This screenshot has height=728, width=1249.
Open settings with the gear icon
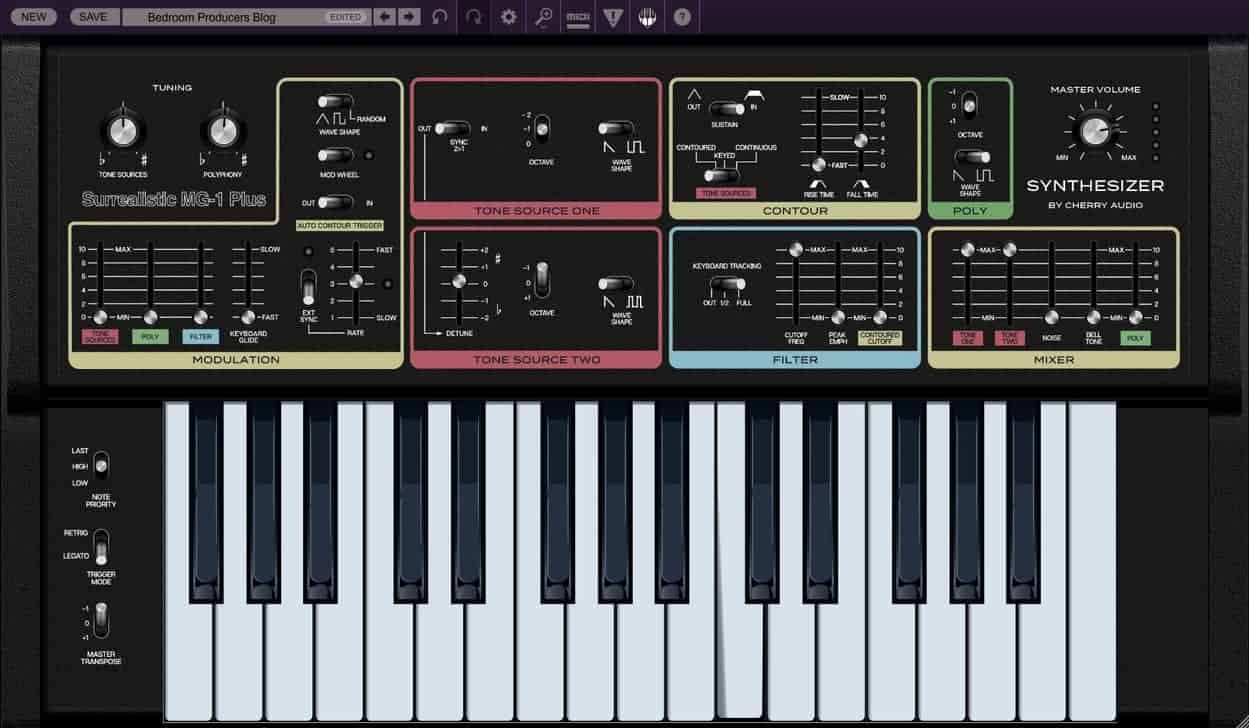pos(509,17)
